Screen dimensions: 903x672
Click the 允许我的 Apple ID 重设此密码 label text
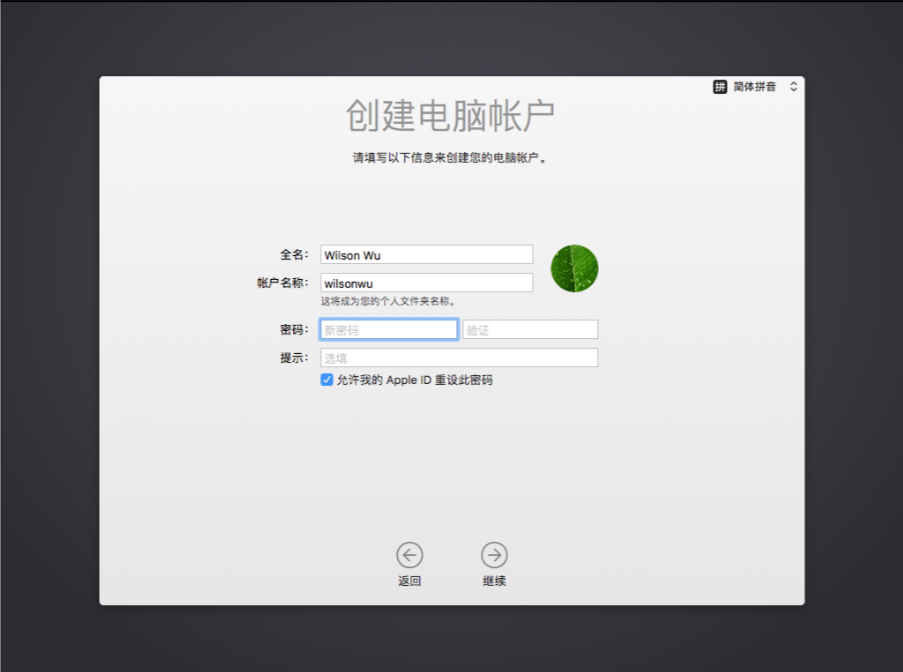tap(415, 380)
